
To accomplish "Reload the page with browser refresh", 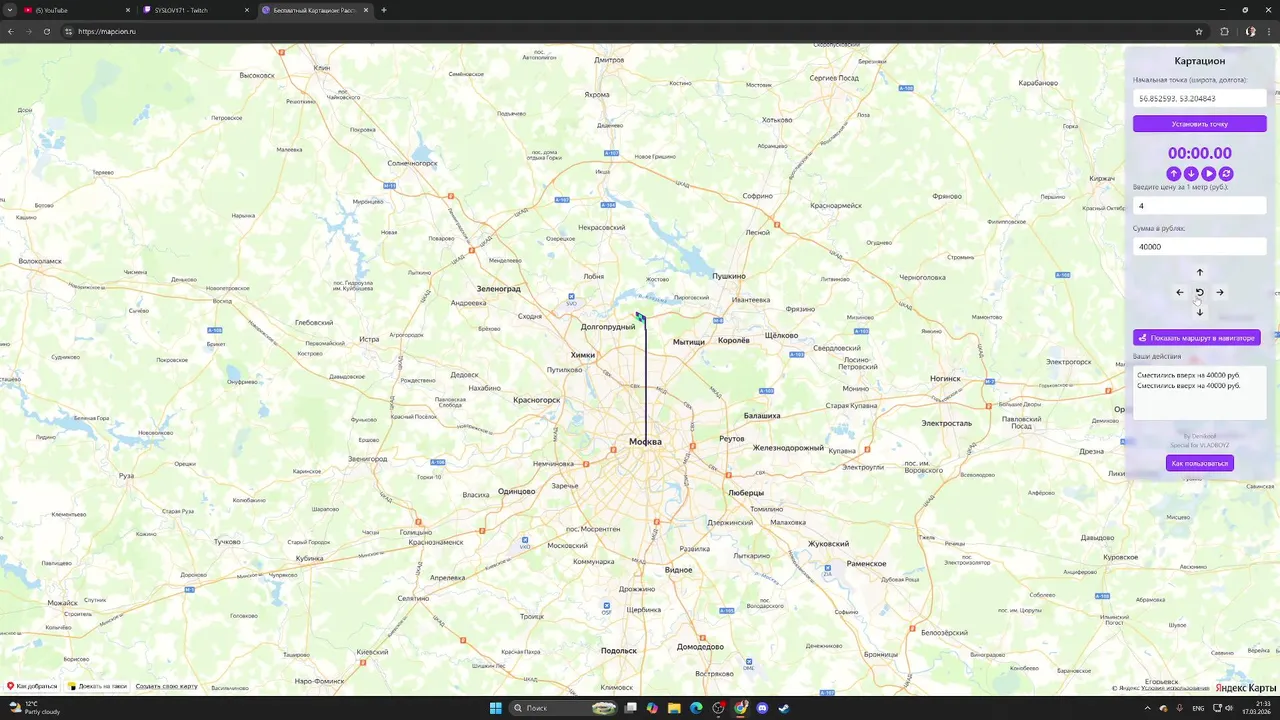I will coord(47,32).
